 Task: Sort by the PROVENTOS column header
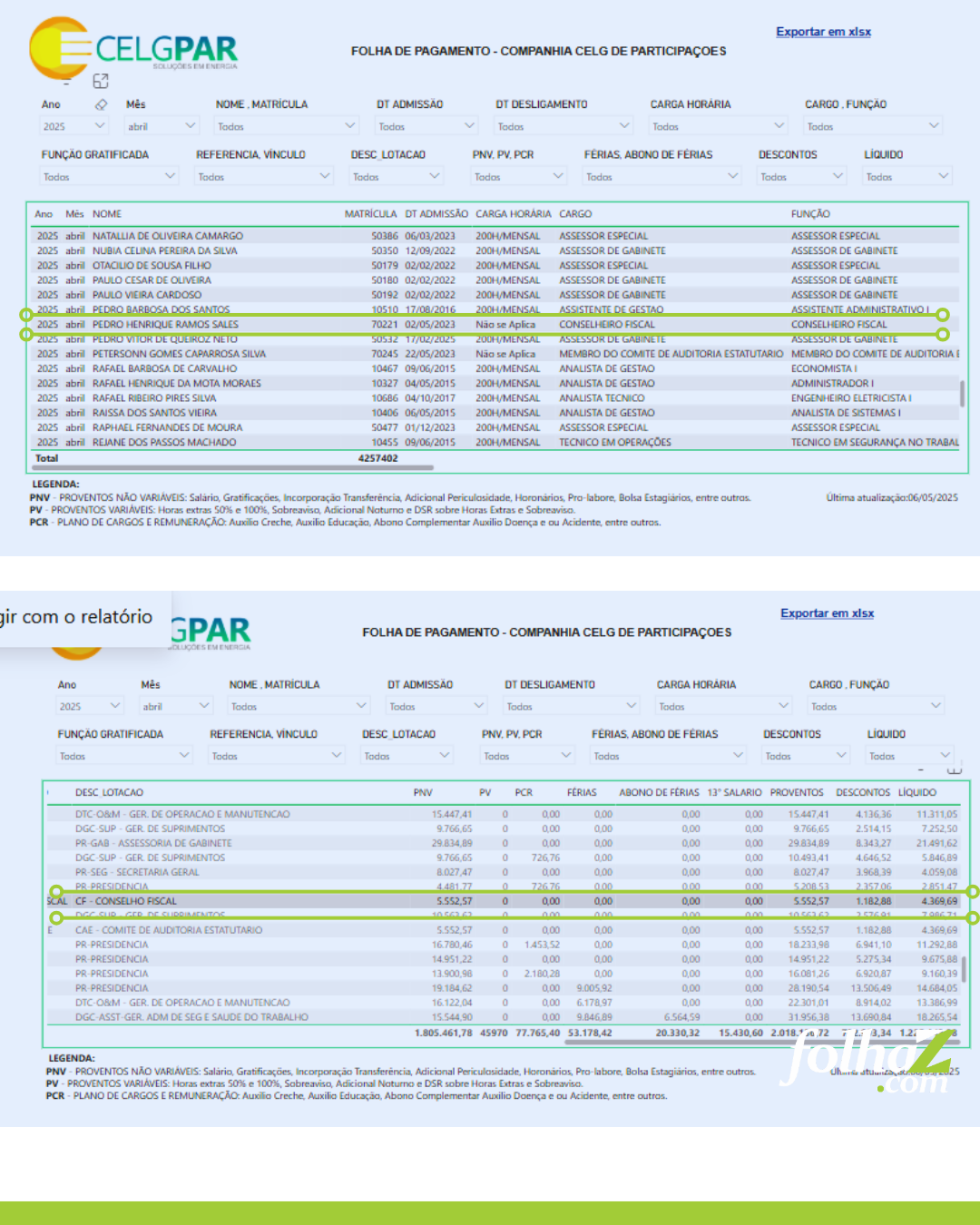point(796,793)
